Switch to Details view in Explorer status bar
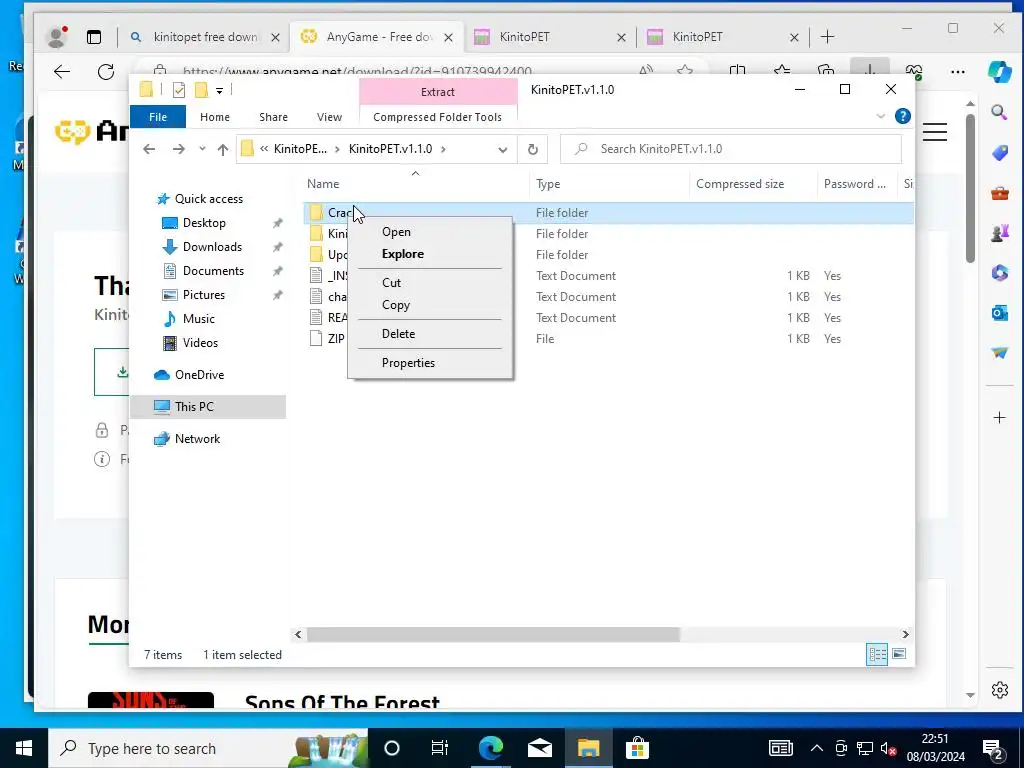 pos(876,654)
